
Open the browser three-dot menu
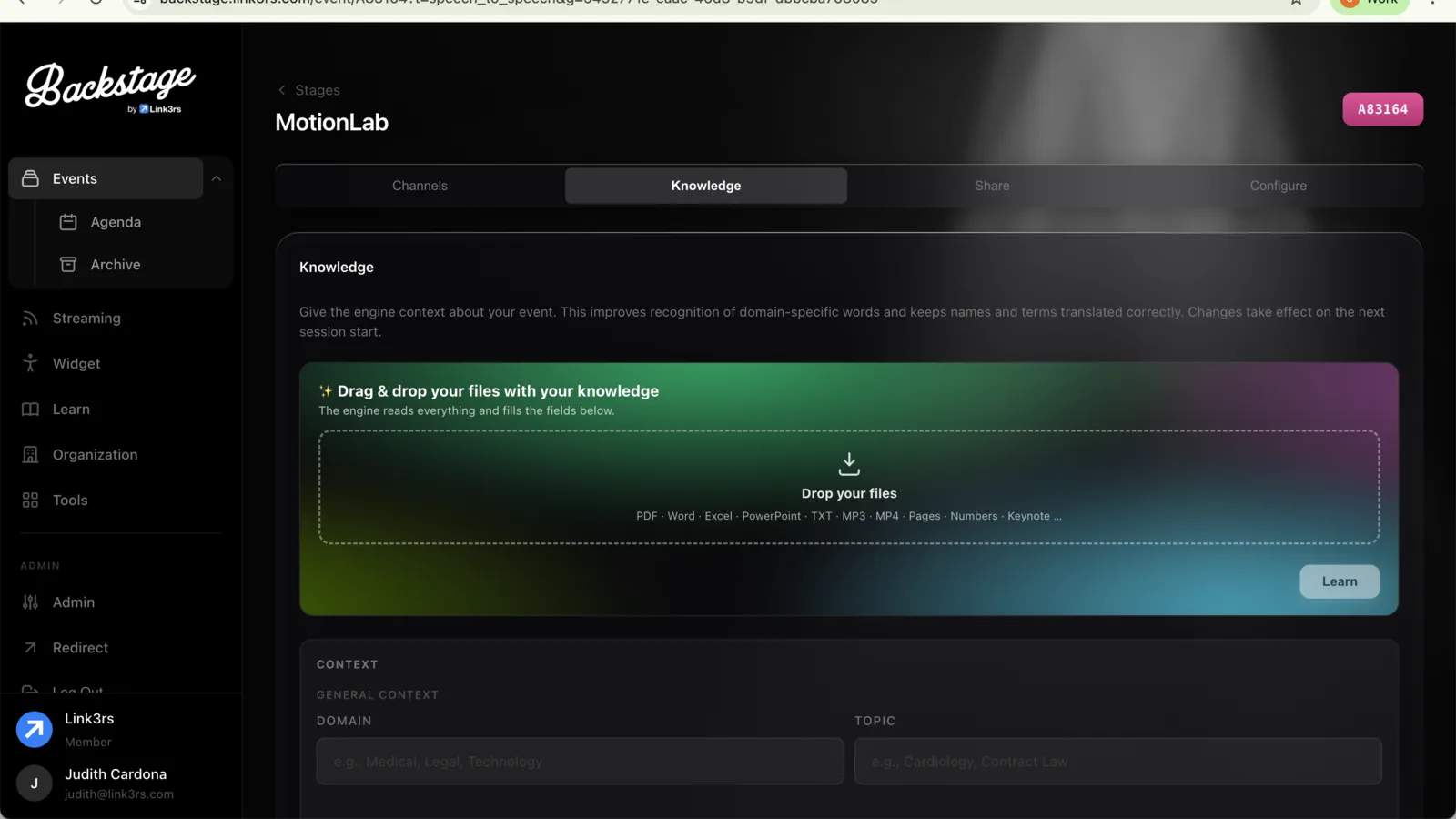pyautogui.click(x=1432, y=3)
